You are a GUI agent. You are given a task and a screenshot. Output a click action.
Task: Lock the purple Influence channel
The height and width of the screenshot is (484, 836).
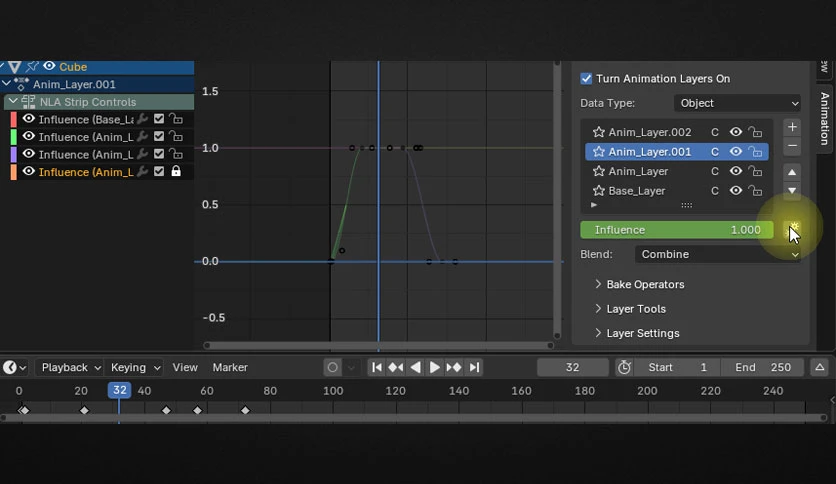tap(176, 154)
